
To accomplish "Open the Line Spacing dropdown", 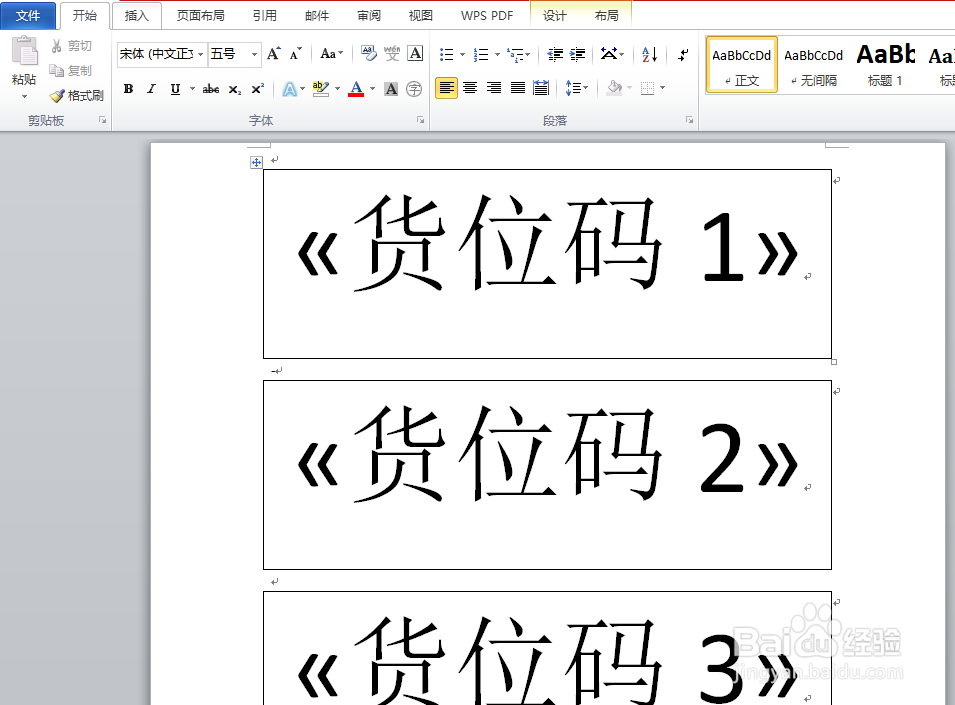I will (x=576, y=87).
